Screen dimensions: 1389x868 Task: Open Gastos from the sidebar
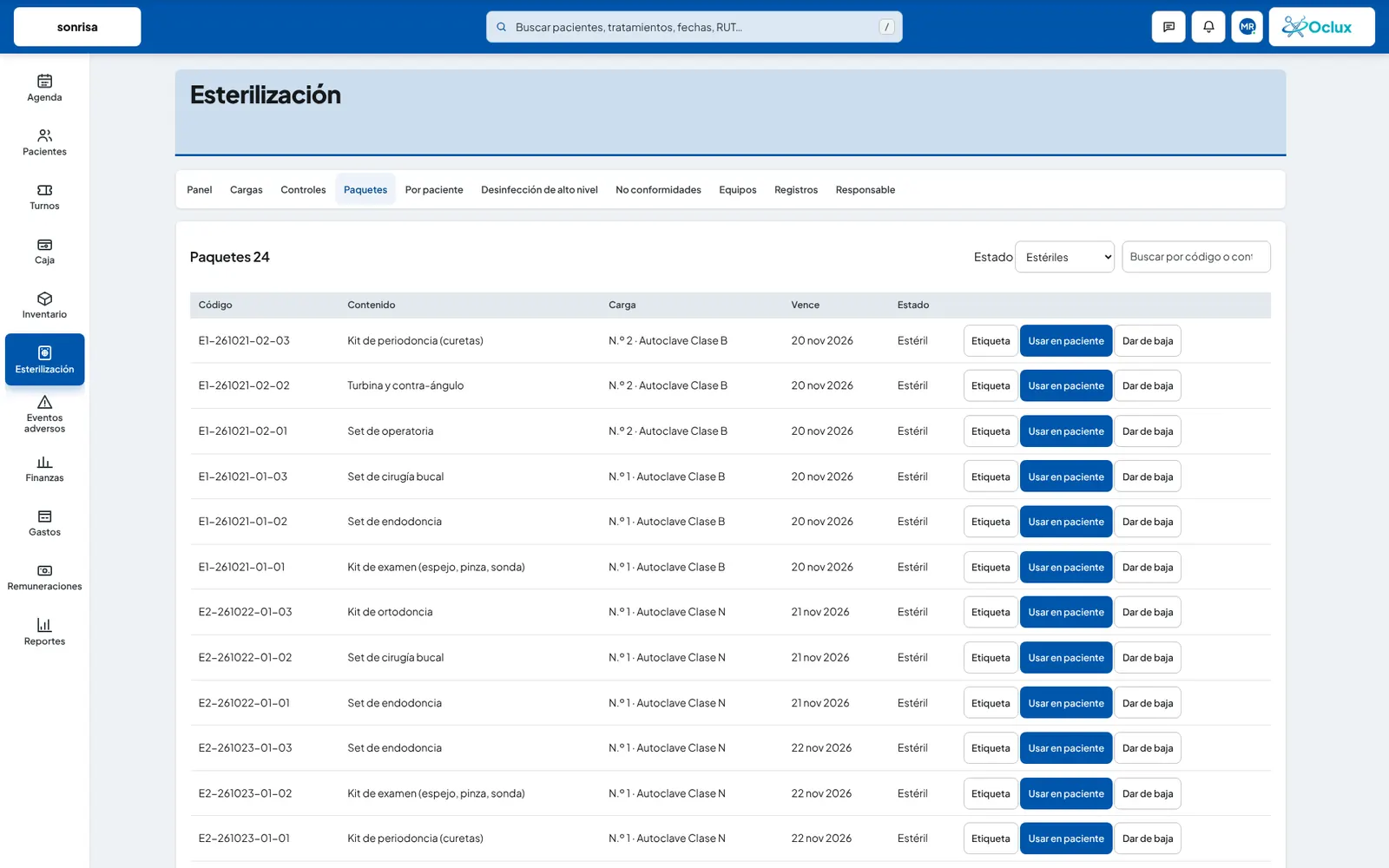click(44, 523)
